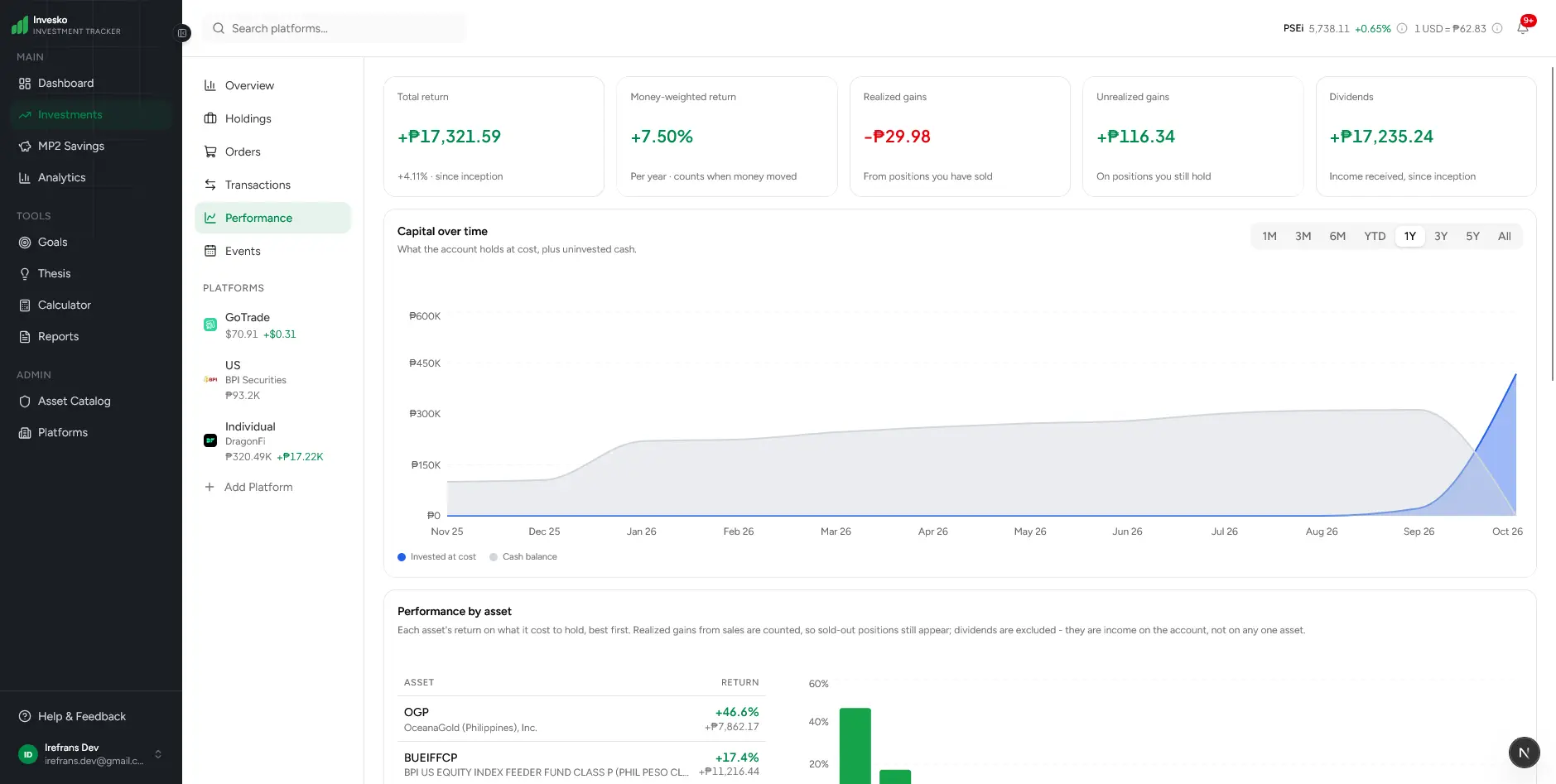
Task: Open the Transactions tab
Action: (x=272, y=185)
